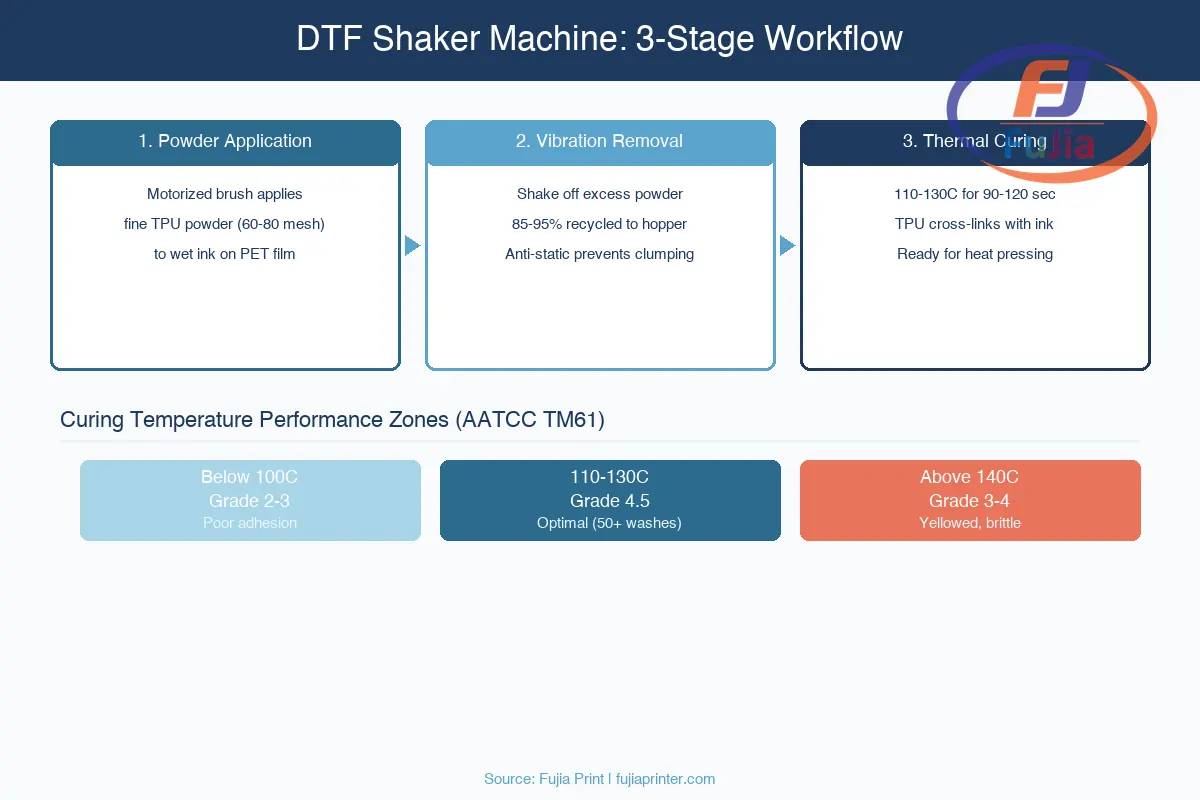1200x800 pixels.
Task: Click the 'Grade 3-4' label
Action: [970, 501]
